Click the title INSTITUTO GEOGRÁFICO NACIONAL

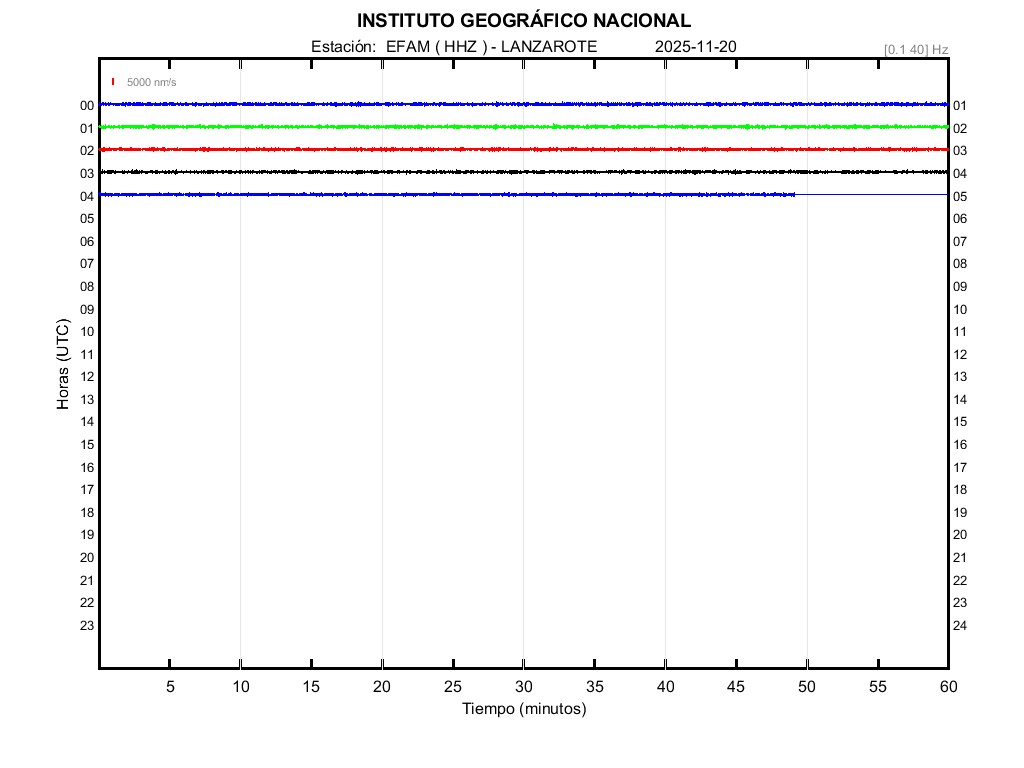pos(523,21)
